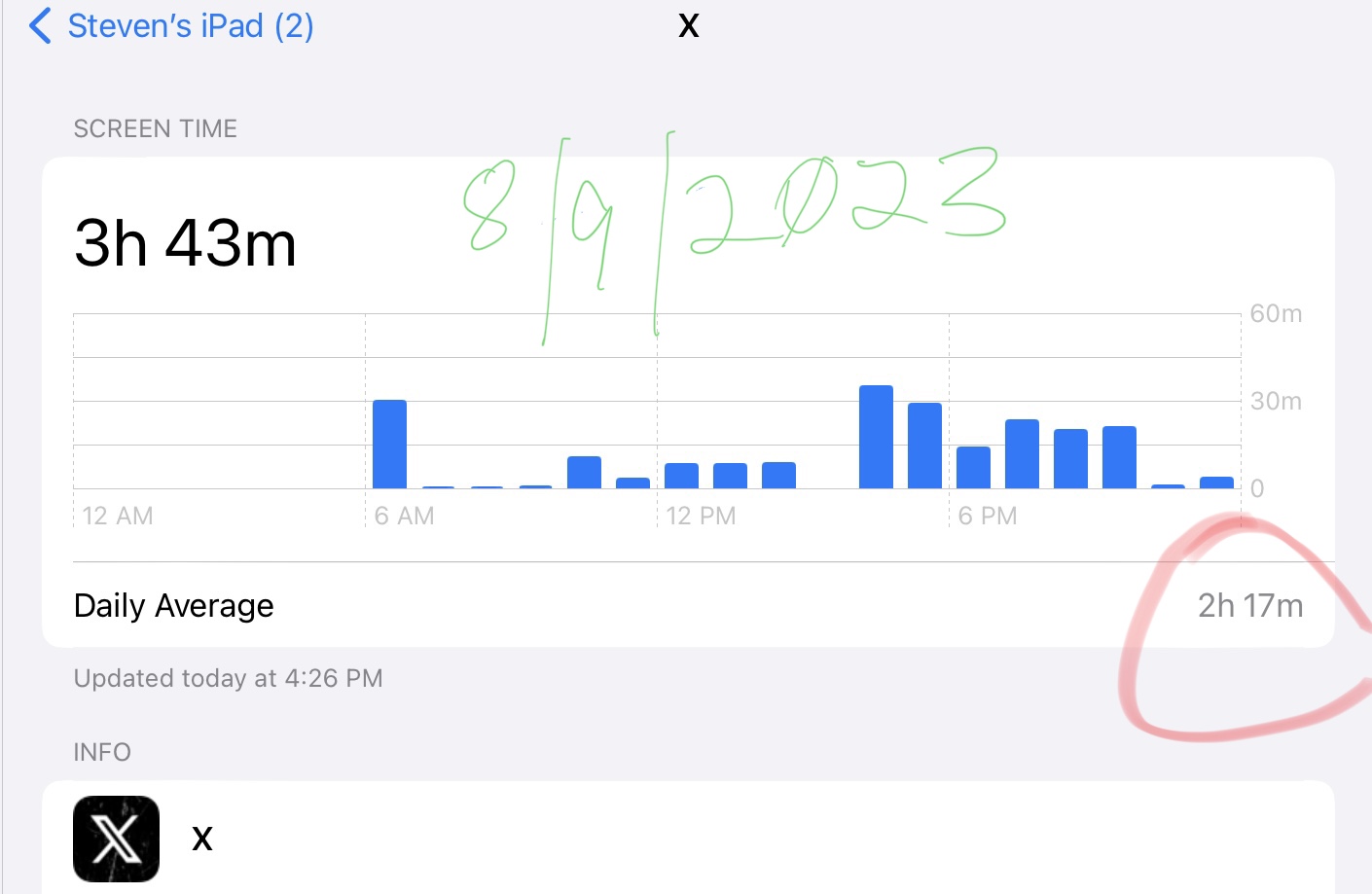Tap the back chevron arrow icon

pos(40,26)
